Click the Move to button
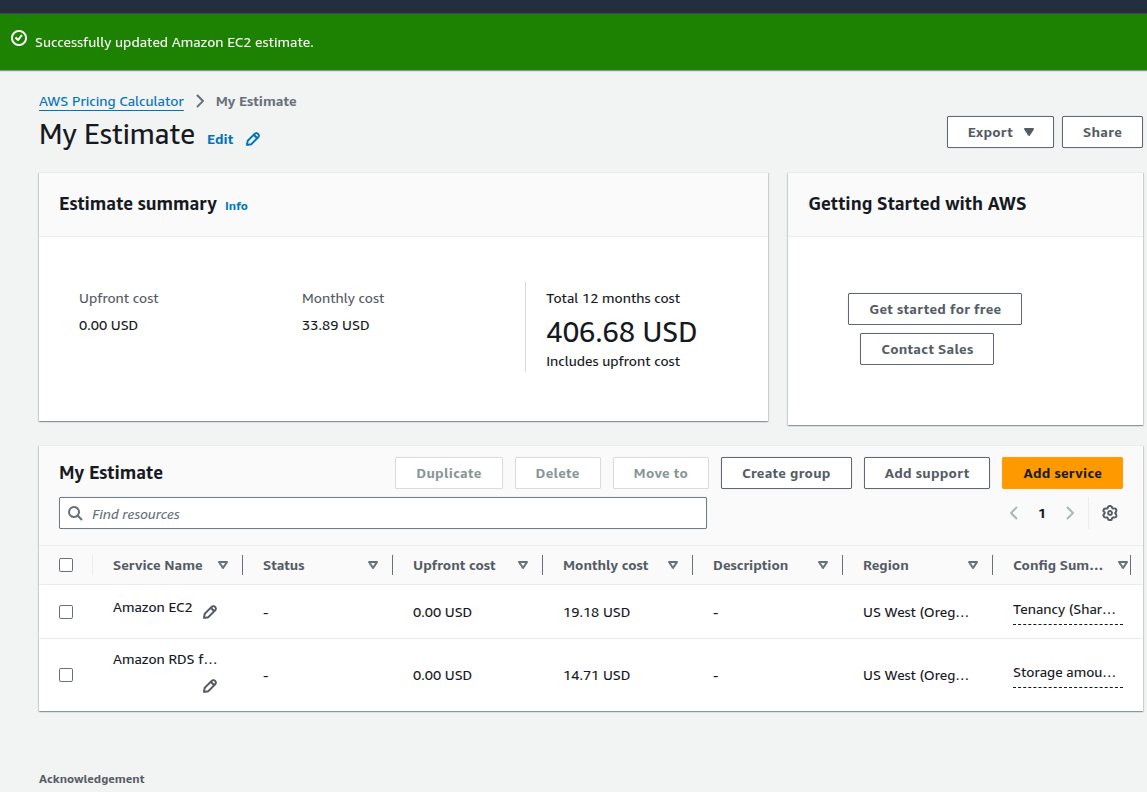1147x792 pixels. tap(661, 473)
